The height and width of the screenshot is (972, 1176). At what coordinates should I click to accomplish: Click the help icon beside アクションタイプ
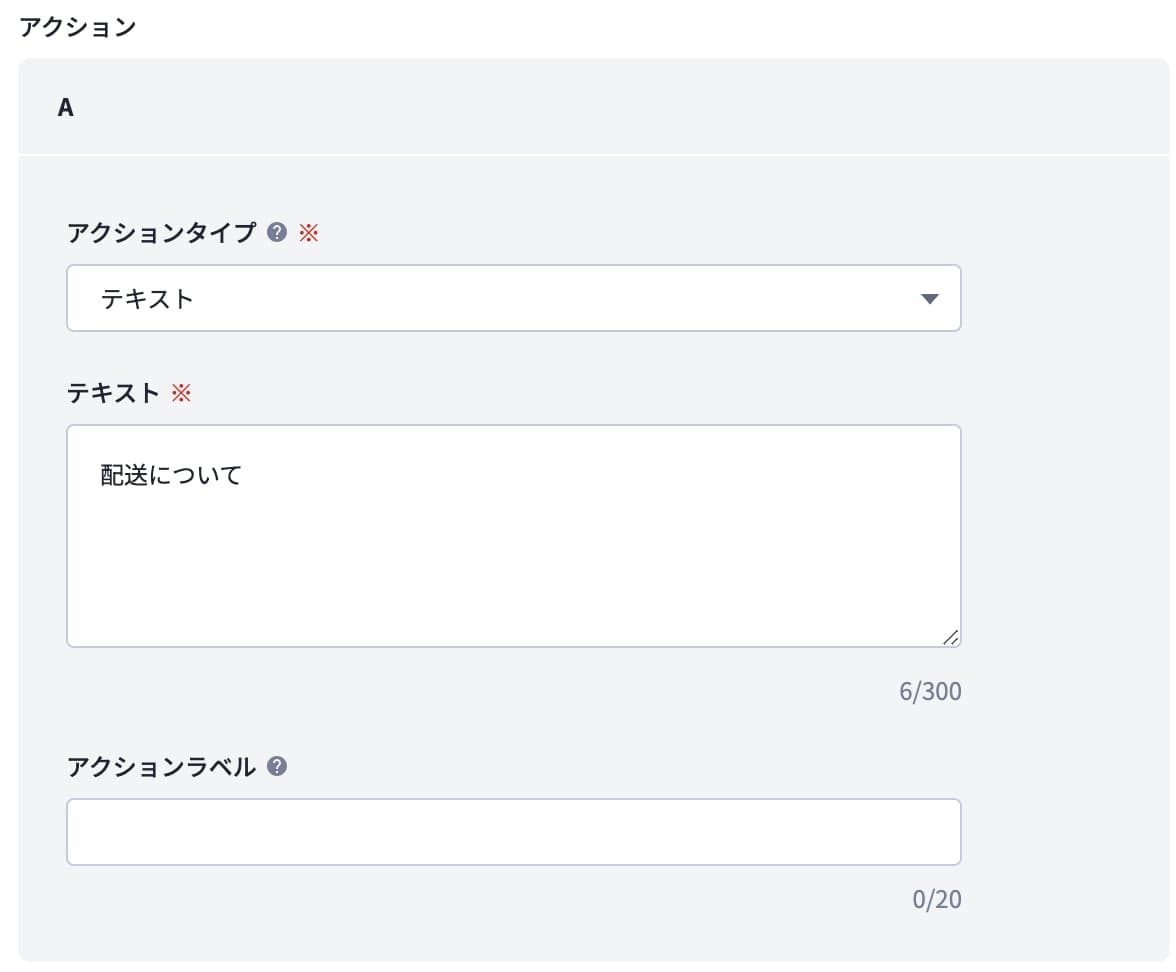(278, 233)
